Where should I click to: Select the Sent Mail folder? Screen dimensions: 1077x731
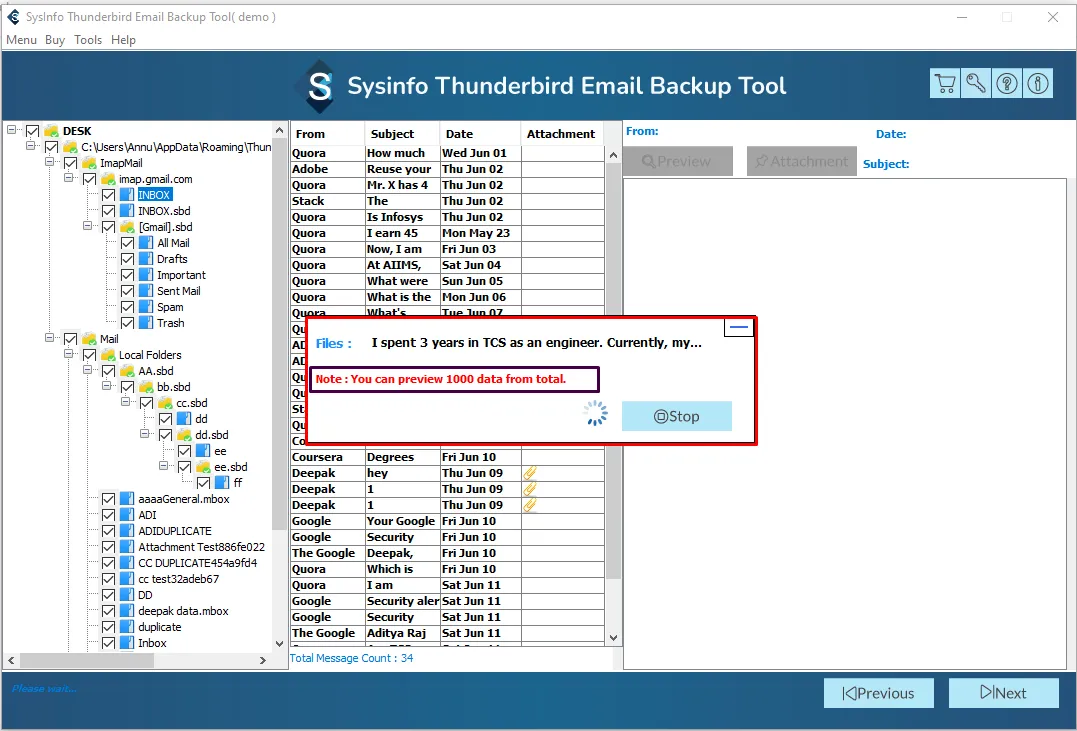pyautogui.click(x=178, y=291)
